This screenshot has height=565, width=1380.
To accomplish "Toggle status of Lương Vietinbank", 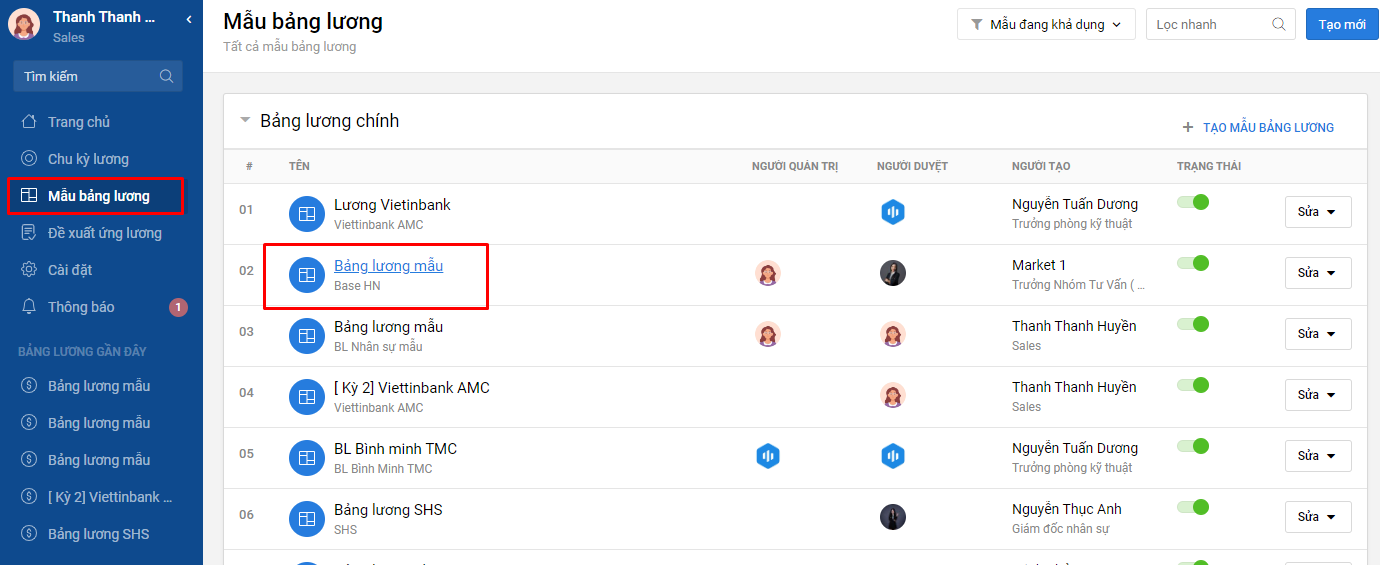I will pyautogui.click(x=1193, y=202).
